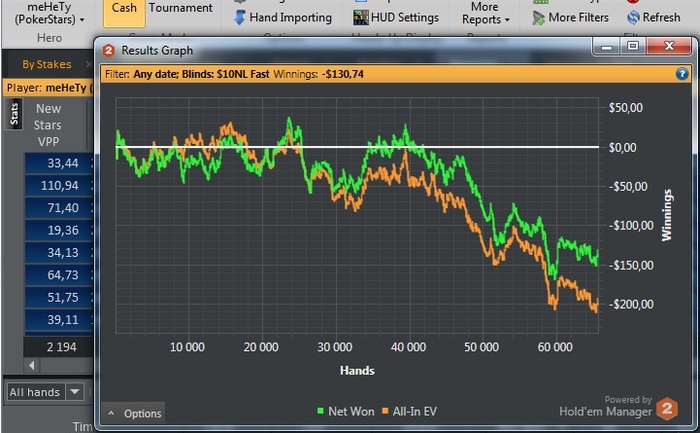700x433 pixels.
Task: Click the Results Graph title icon
Action: [x=108, y=50]
